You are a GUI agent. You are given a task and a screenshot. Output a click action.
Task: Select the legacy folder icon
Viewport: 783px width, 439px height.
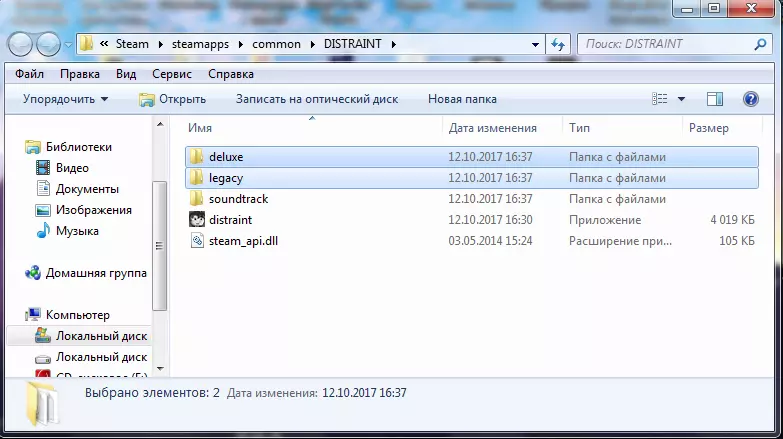pos(196,178)
